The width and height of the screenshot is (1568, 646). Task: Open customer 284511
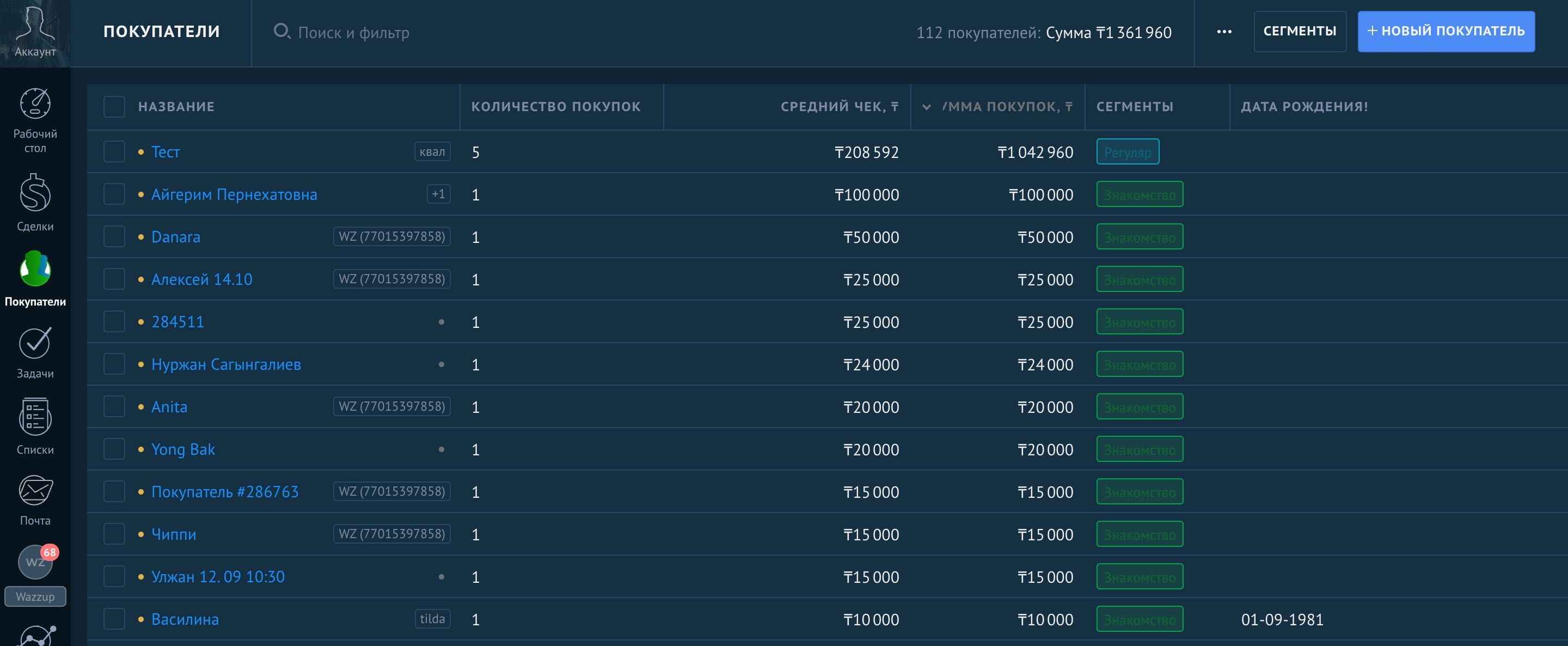pos(177,322)
